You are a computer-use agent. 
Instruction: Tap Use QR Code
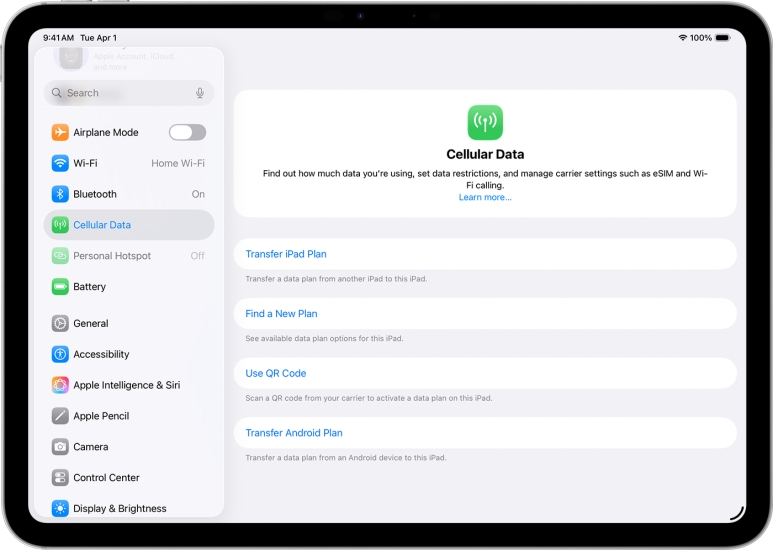point(485,373)
